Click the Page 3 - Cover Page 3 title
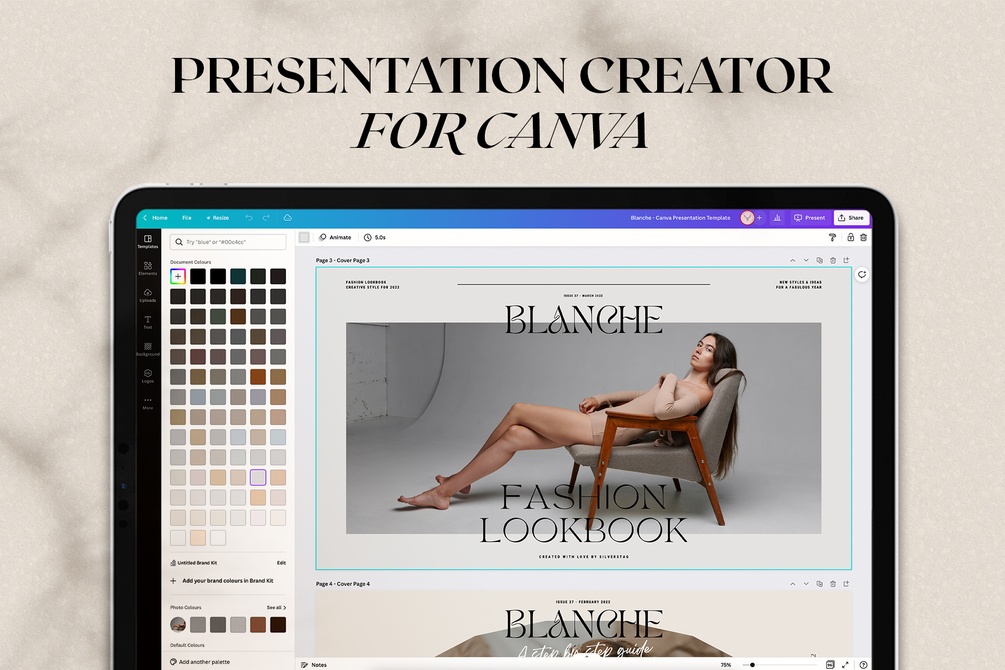The width and height of the screenshot is (1005, 670). [x=342, y=260]
